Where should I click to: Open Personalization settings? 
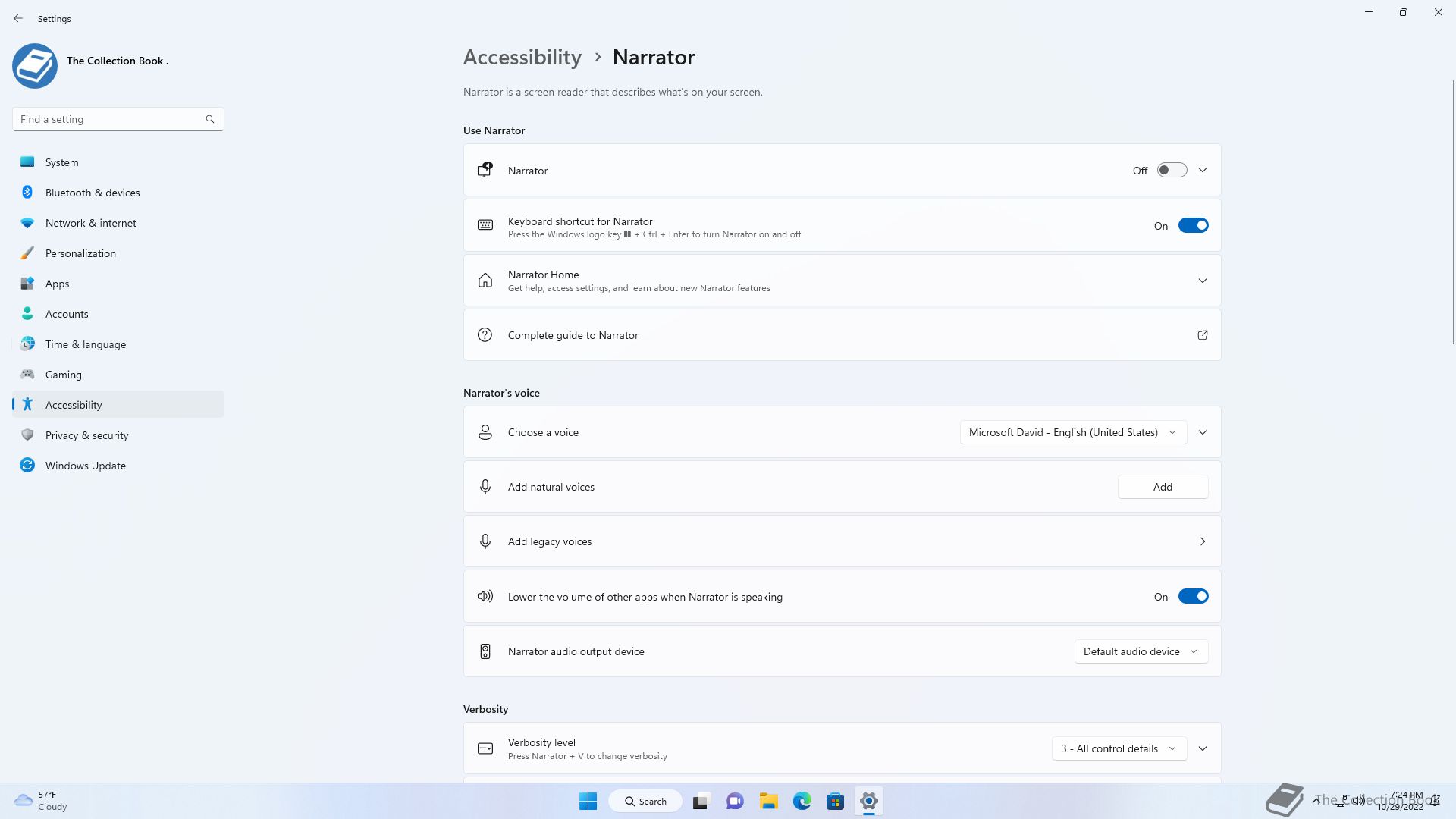118,253
